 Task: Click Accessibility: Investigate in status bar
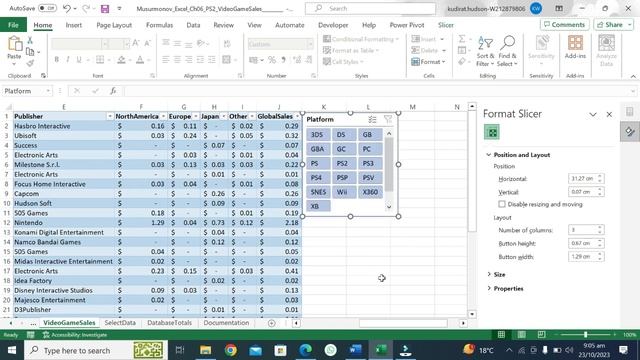point(75,335)
